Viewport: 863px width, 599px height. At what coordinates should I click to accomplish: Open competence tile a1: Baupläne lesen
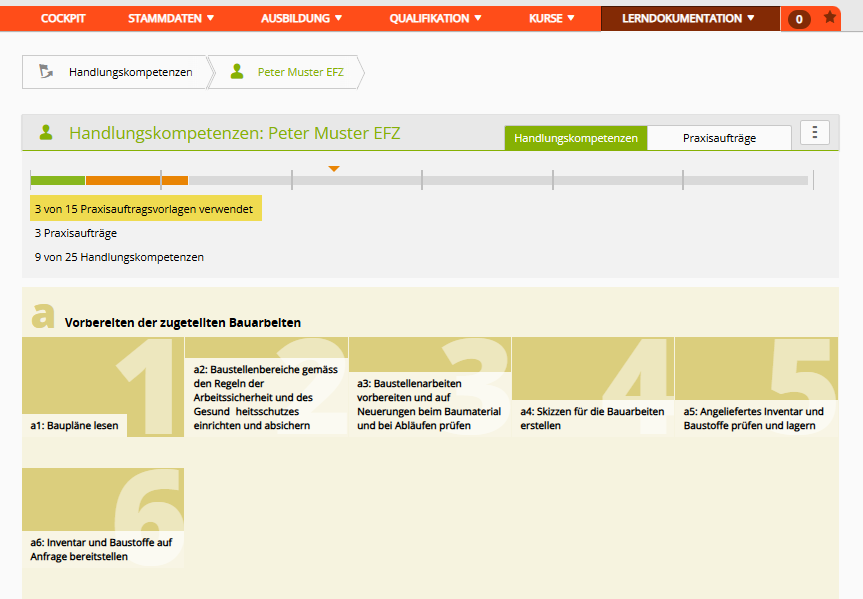click(x=103, y=387)
